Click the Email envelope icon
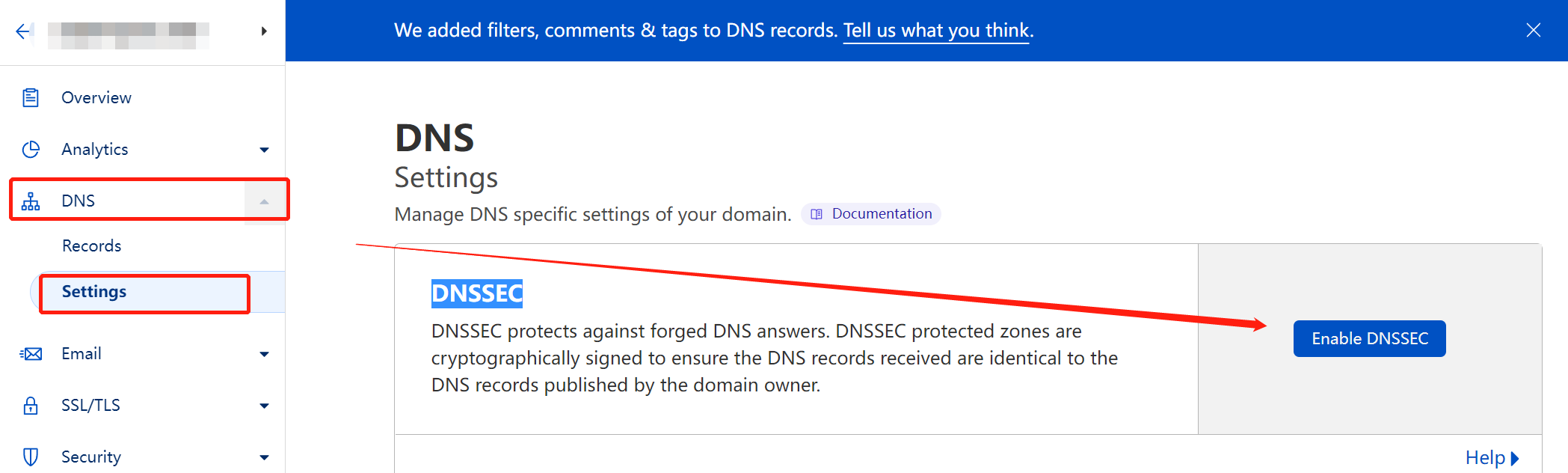Screen dimensions: 1568x473 point(31,354)
